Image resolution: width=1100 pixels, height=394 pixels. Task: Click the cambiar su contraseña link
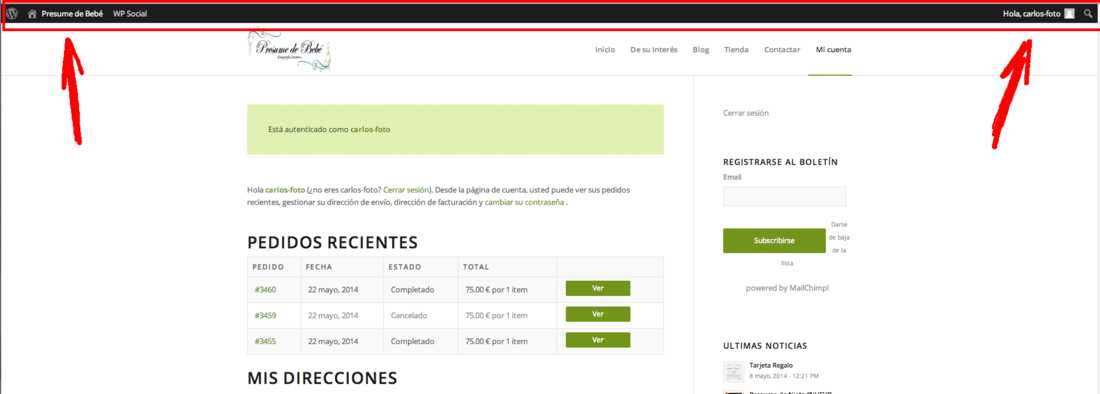524,203
